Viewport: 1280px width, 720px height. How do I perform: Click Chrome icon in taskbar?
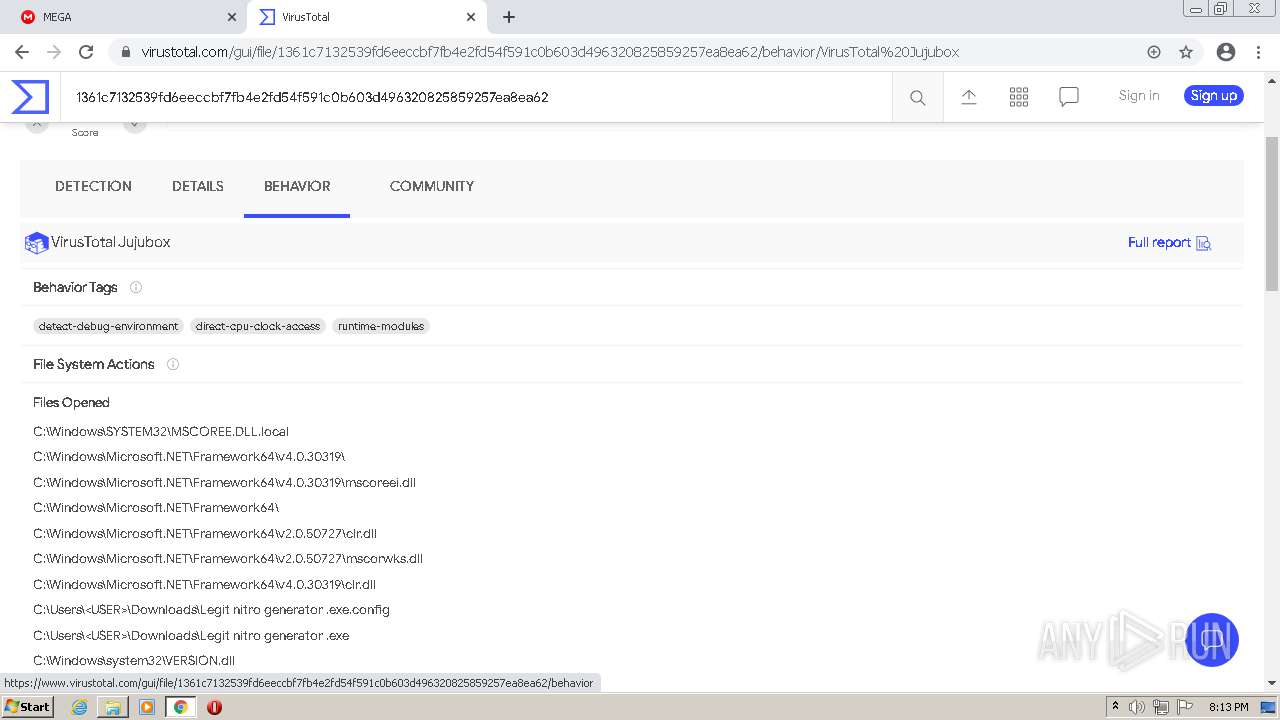tap(181, 707)
